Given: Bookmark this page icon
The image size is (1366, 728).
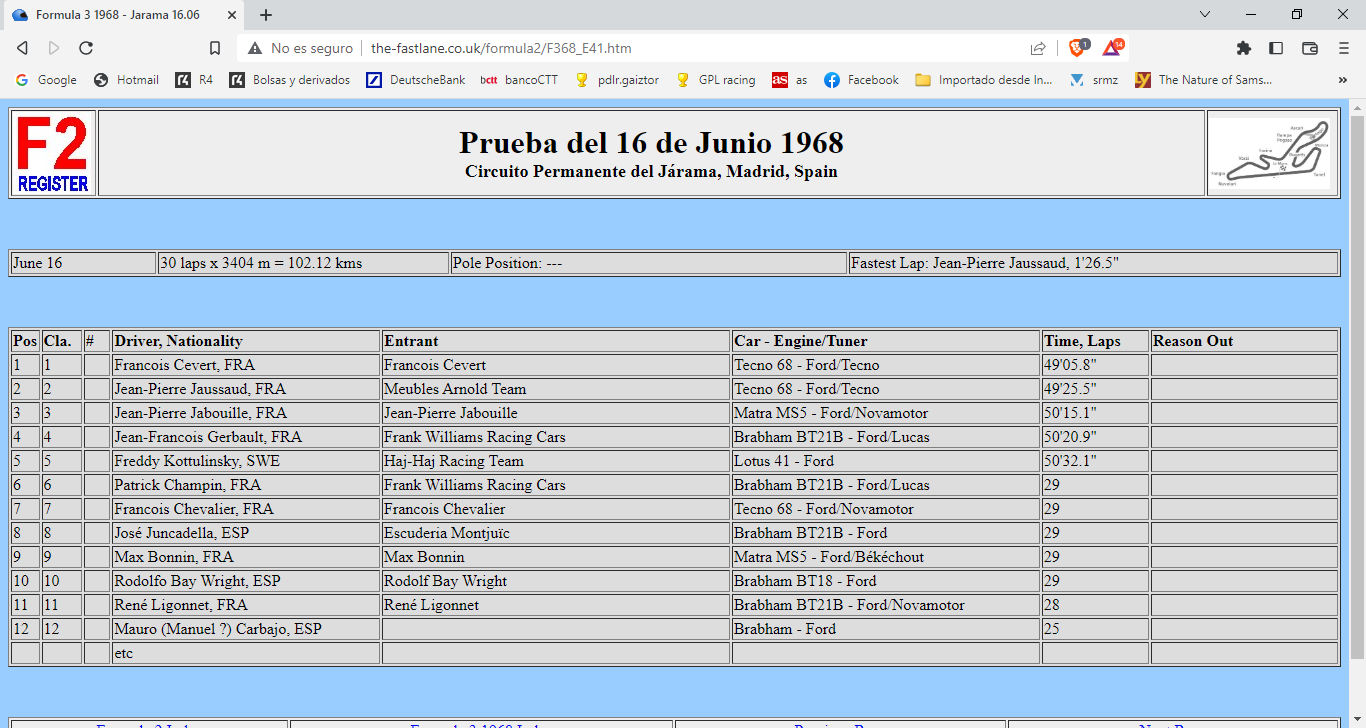Looking at the screenshot, I should [215, 48].
